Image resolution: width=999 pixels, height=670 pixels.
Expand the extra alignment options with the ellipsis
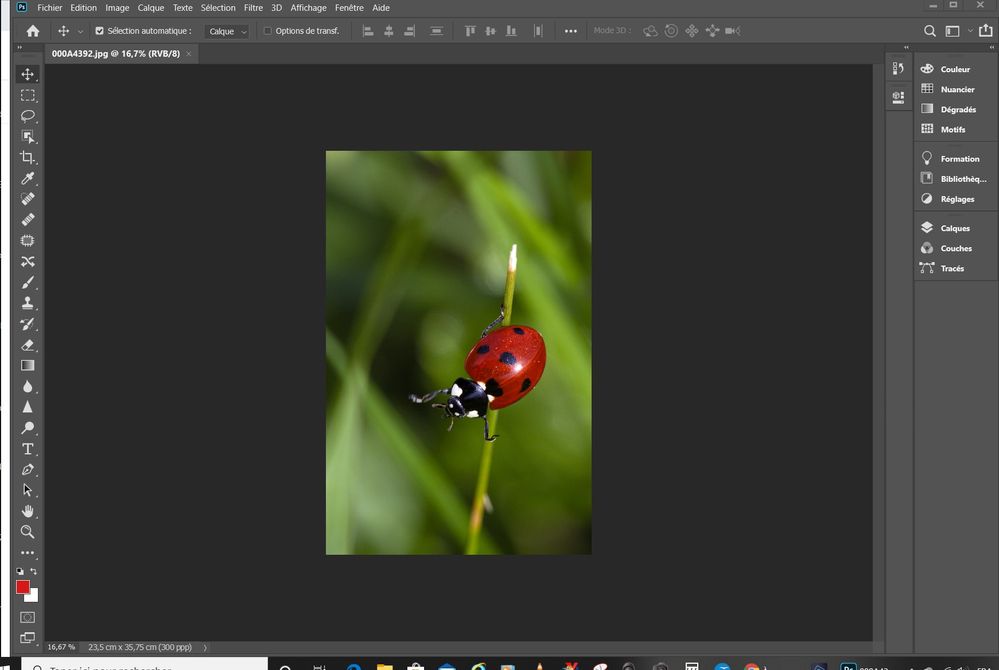click(x=570, y=31)
